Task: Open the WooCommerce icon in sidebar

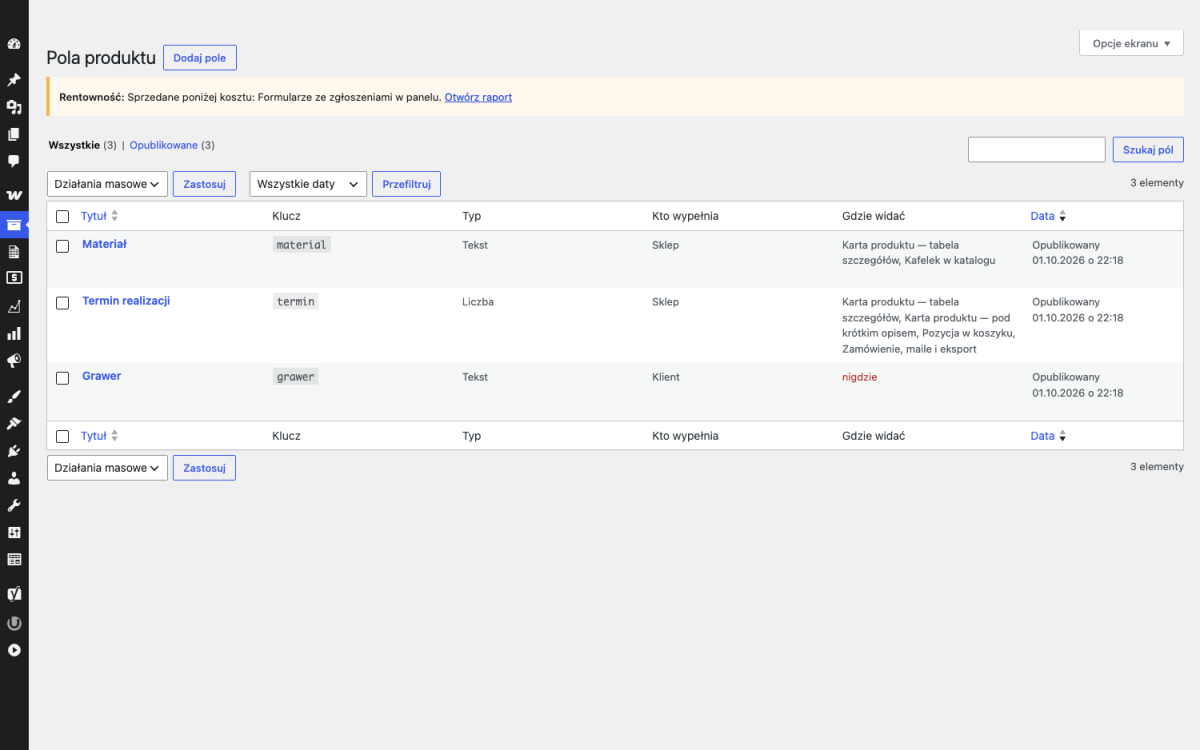Action: pos(14,195)
